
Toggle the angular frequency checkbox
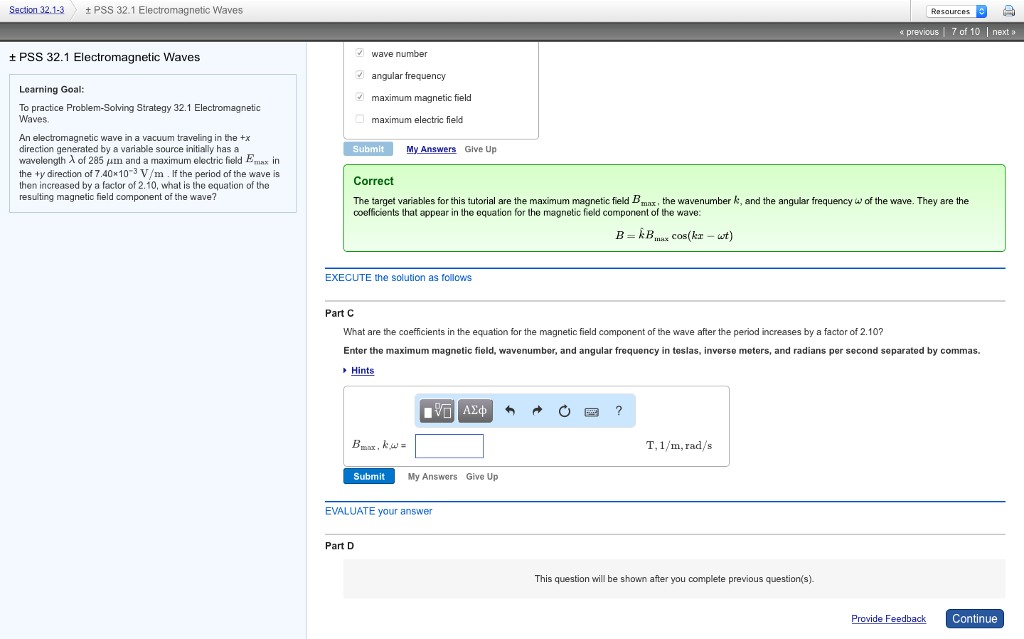[359, 75]
